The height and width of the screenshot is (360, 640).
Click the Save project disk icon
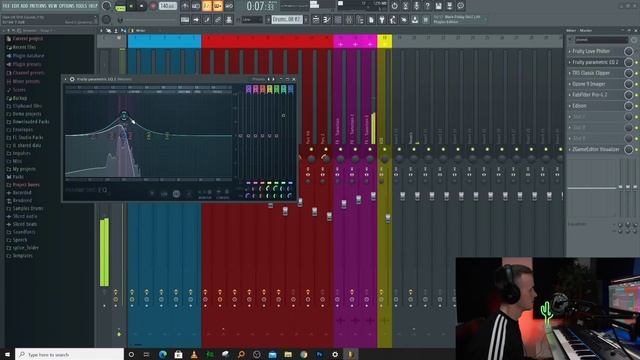(438, 6)
